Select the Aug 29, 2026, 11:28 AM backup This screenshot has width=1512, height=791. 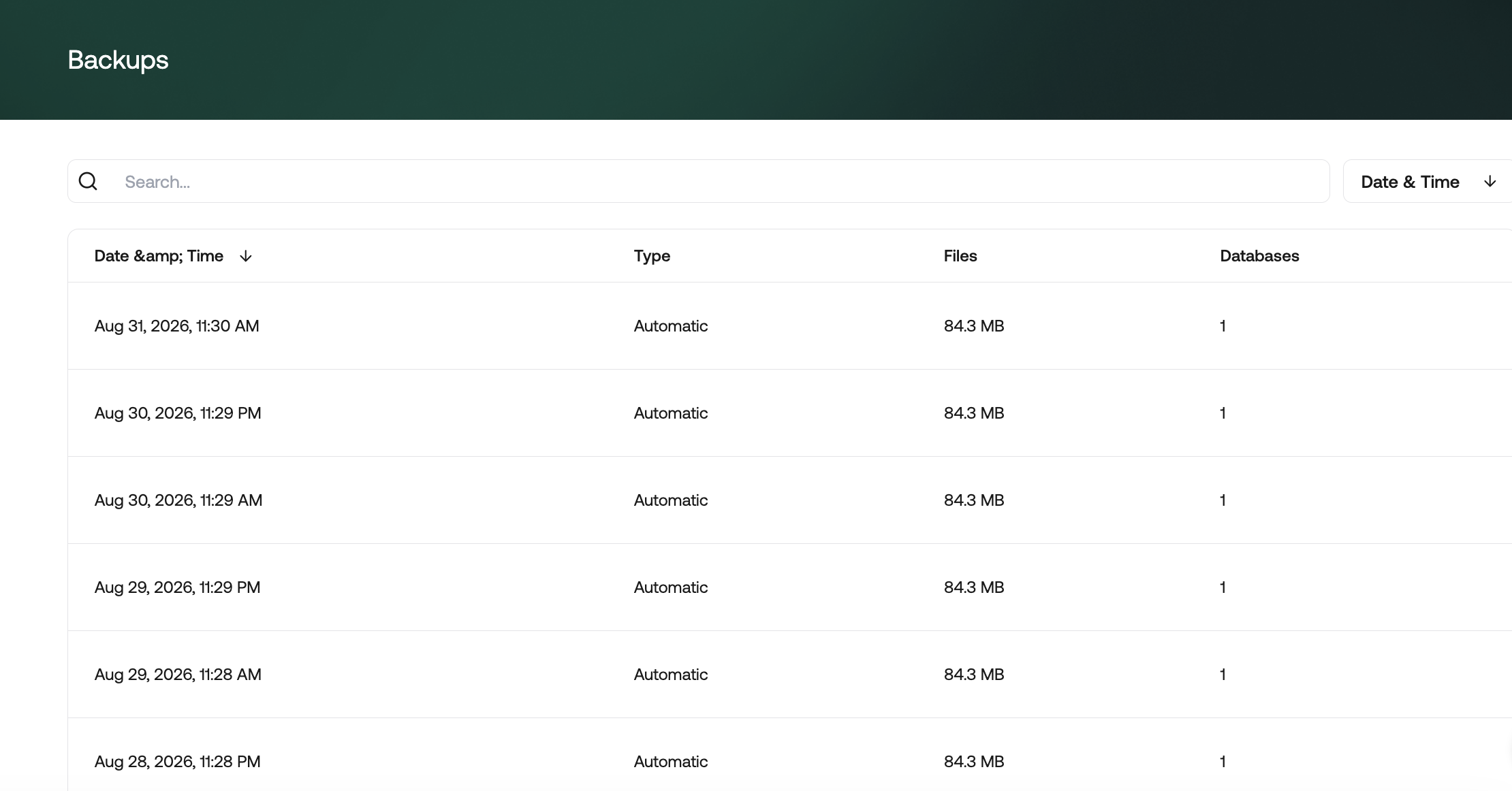(790, 675)
